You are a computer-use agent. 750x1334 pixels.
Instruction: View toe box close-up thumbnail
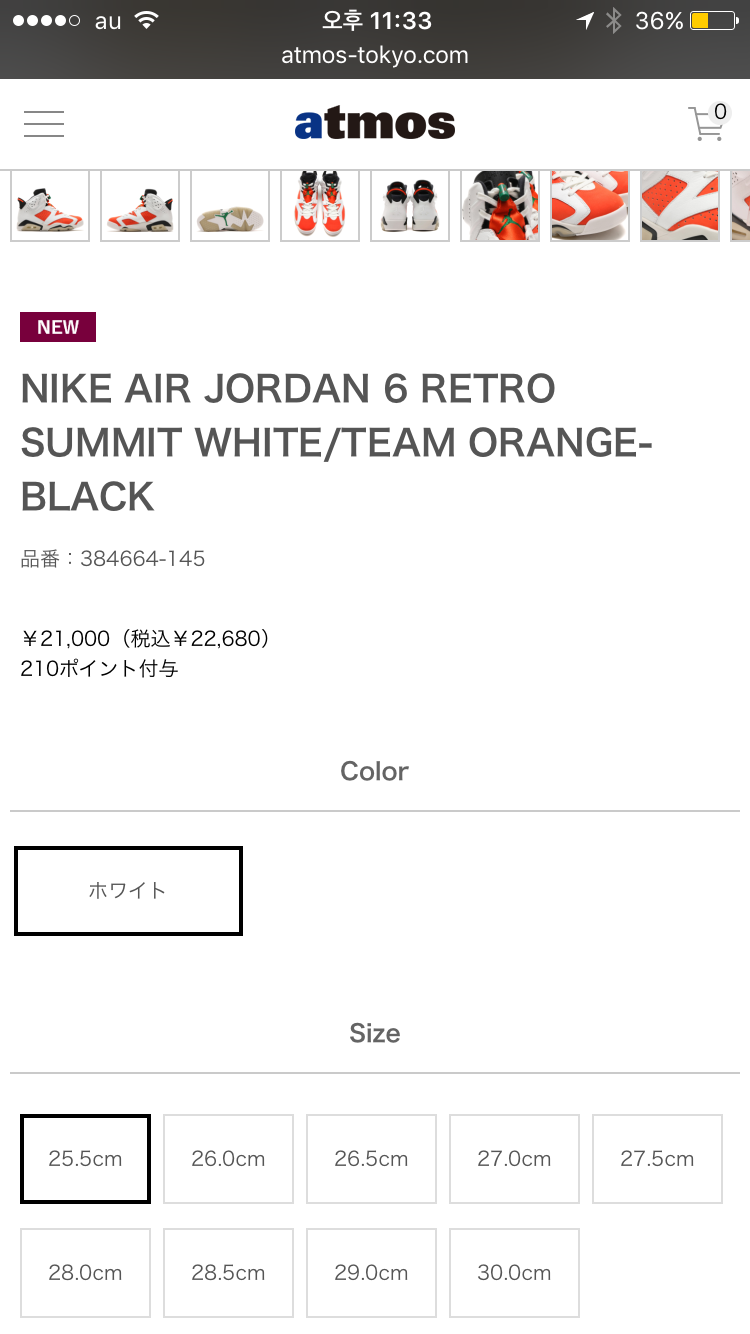(590, 206)
